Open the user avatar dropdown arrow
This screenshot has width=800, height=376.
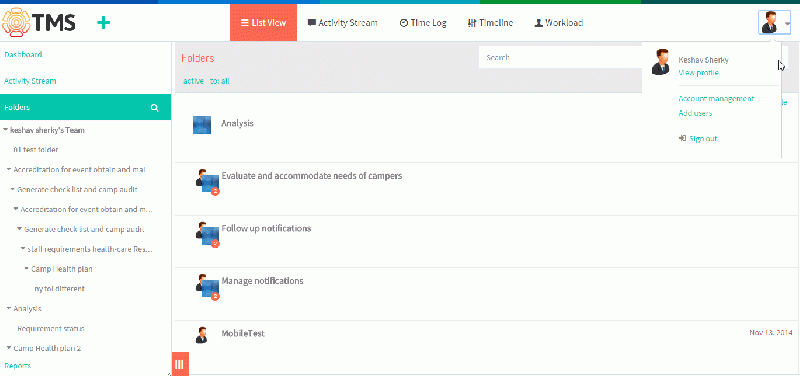pyautogui.click(x=788, y=23)
